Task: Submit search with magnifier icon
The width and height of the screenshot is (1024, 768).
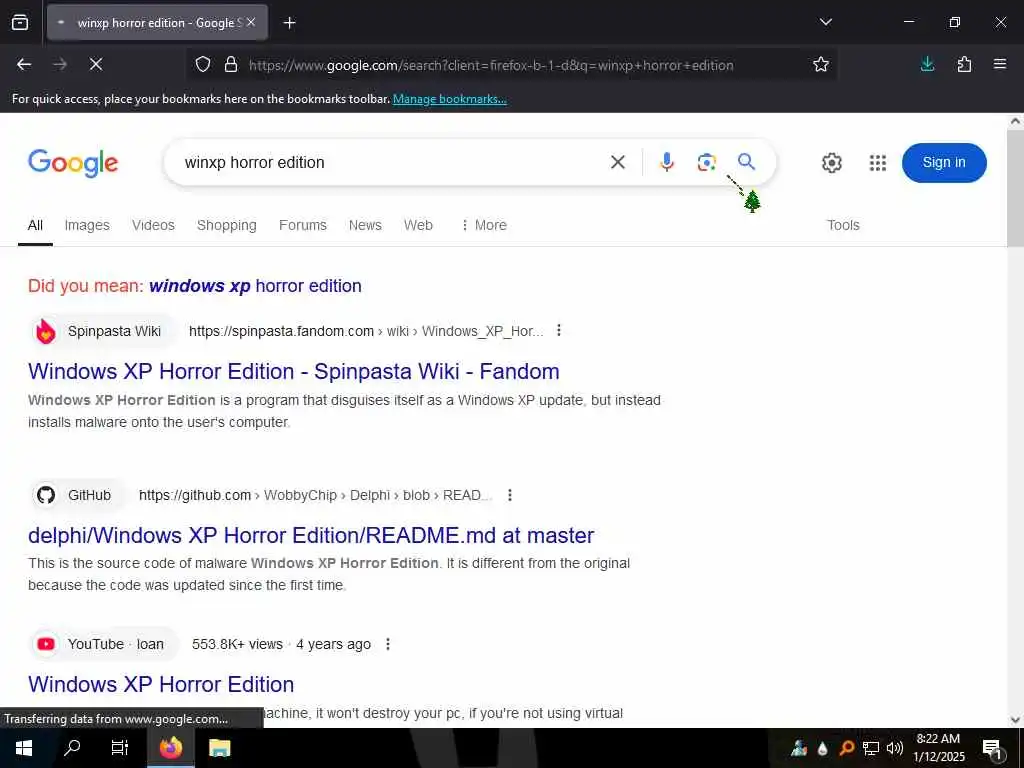Action: (x=746, y=161)
